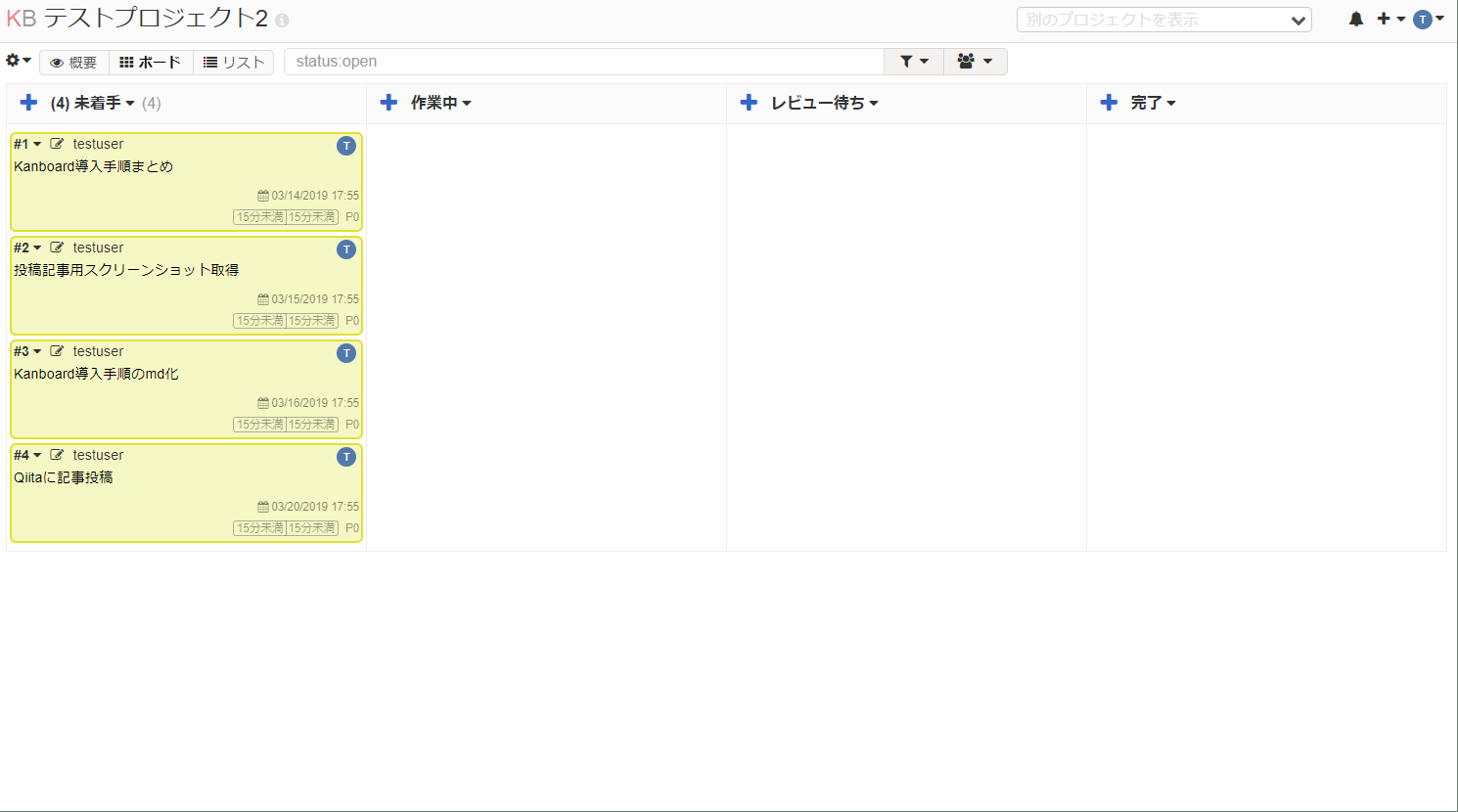Open the task #4 dropdown menu
The image size is (1458, 812).
pyautogui.click(x=27, y=455)
